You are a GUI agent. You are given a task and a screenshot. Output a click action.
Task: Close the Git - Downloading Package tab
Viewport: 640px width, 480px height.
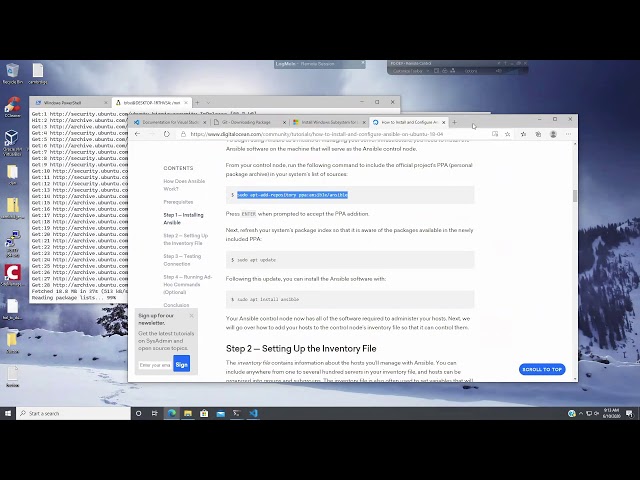[x=284, y=122]
